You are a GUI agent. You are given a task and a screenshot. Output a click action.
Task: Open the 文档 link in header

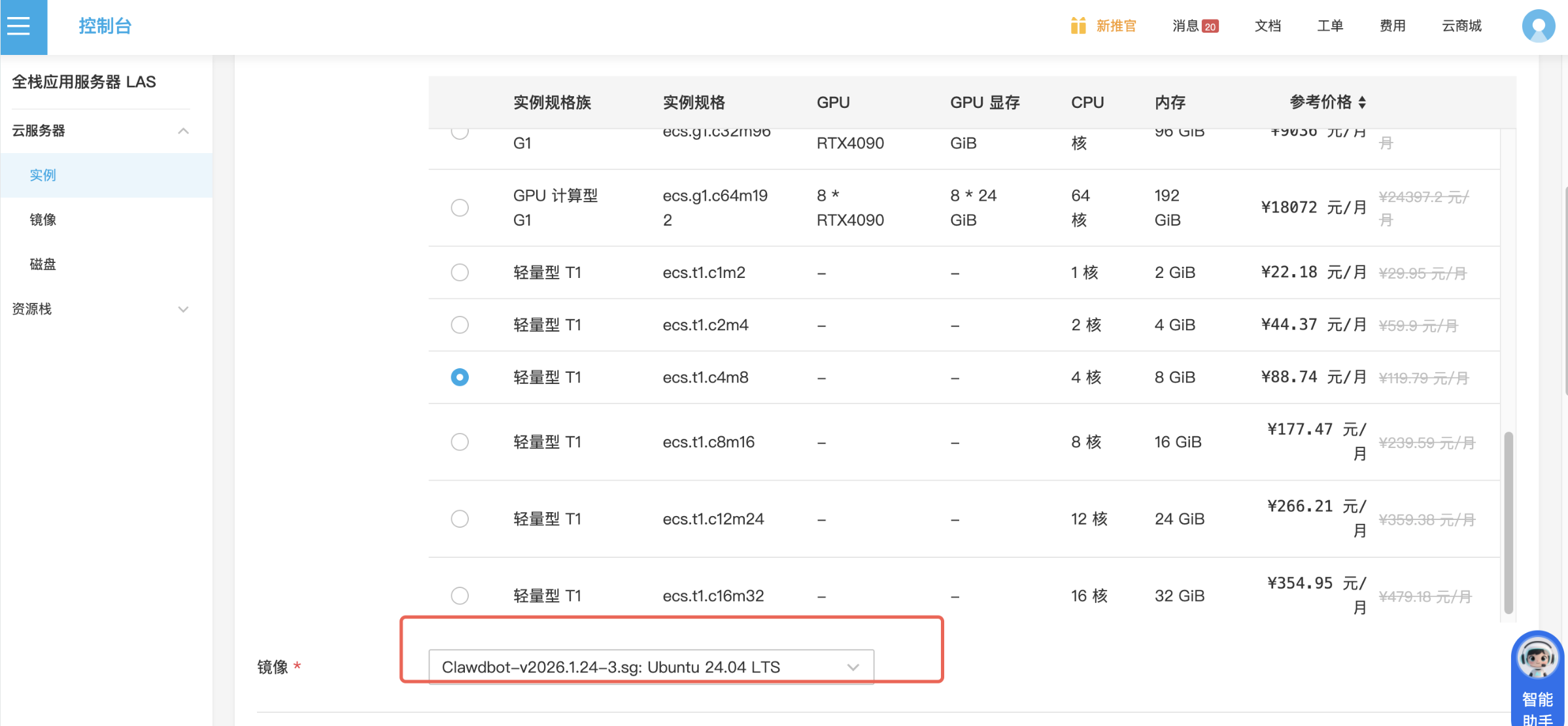point(1267,26)
